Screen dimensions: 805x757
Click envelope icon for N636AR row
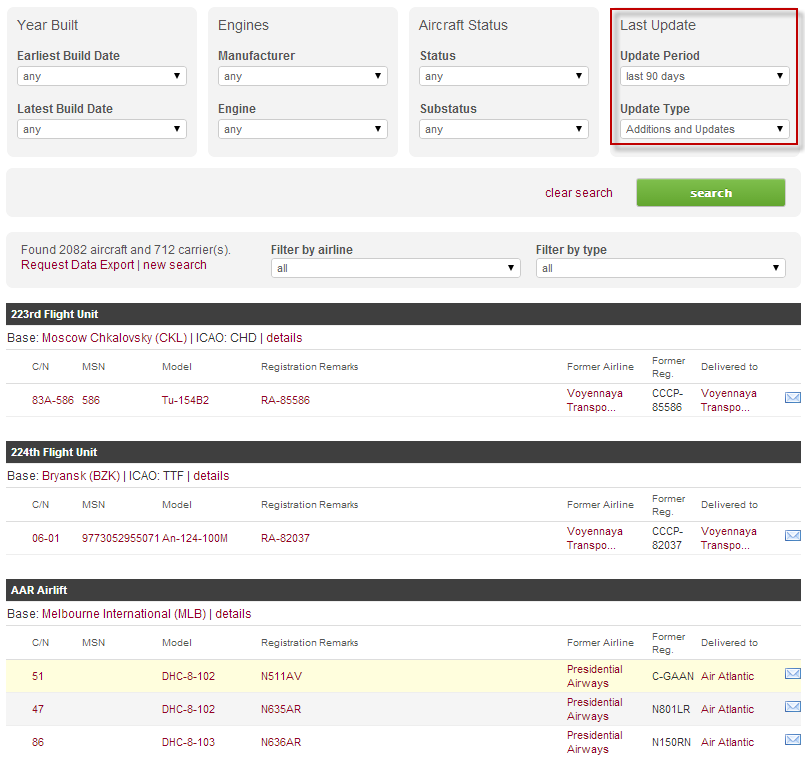pos(792,740)
